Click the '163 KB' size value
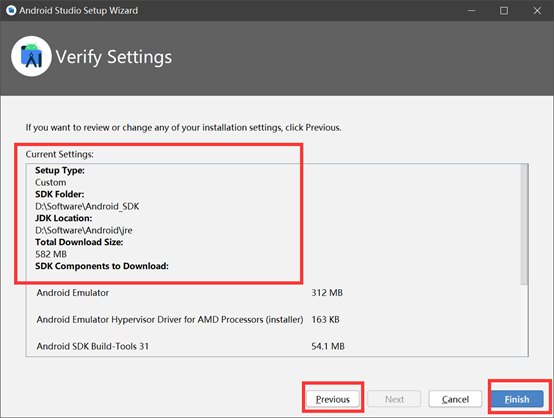554x418 pixels. click(325, 319)
